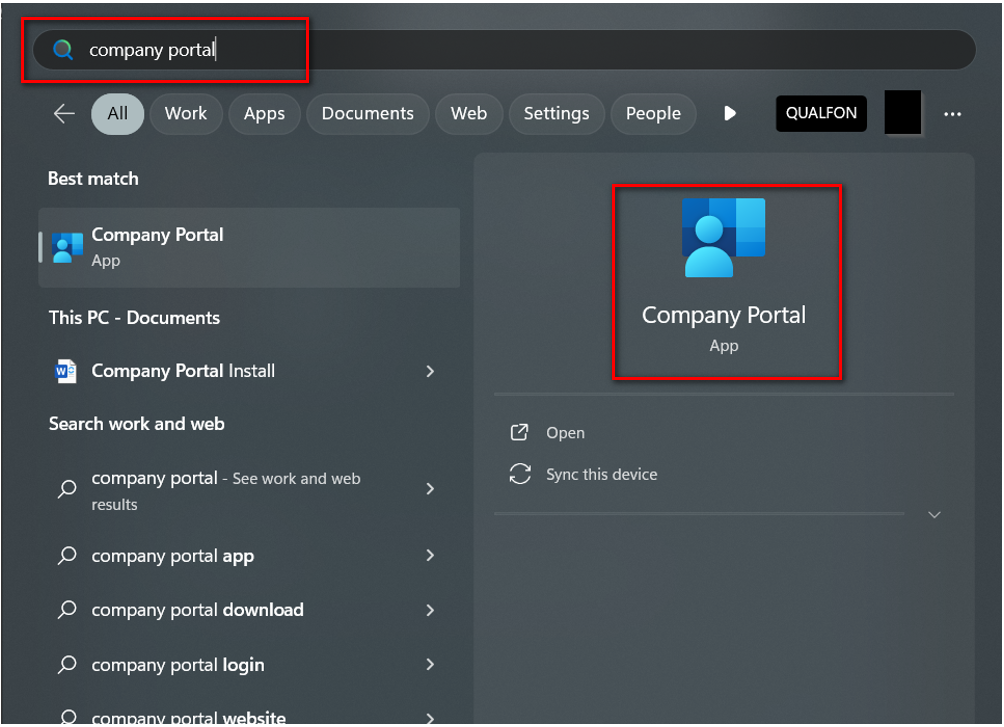This screenshot has width=1004, height=727.
Task: Expand 'company portal app' suggestion chevron
Action: pos(430,555)
